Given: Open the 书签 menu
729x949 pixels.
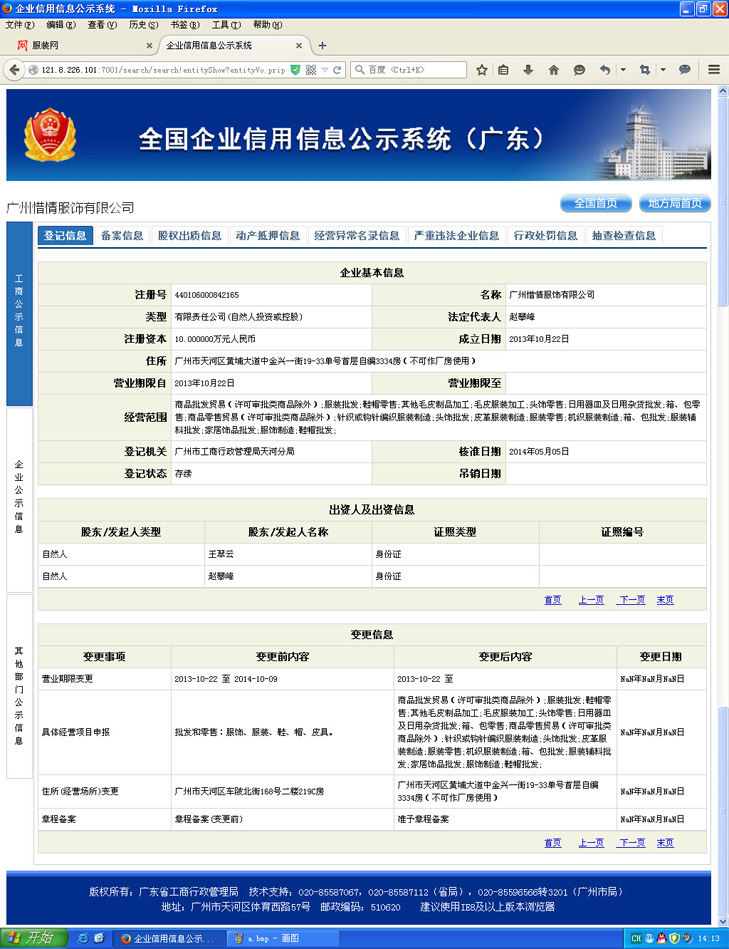Looking at the screenshot, I should pyautogui.click(x=185, y=25).
